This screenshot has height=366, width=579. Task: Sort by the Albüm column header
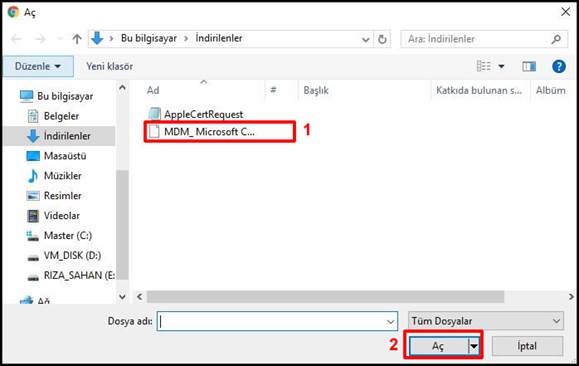click(551, 90)
